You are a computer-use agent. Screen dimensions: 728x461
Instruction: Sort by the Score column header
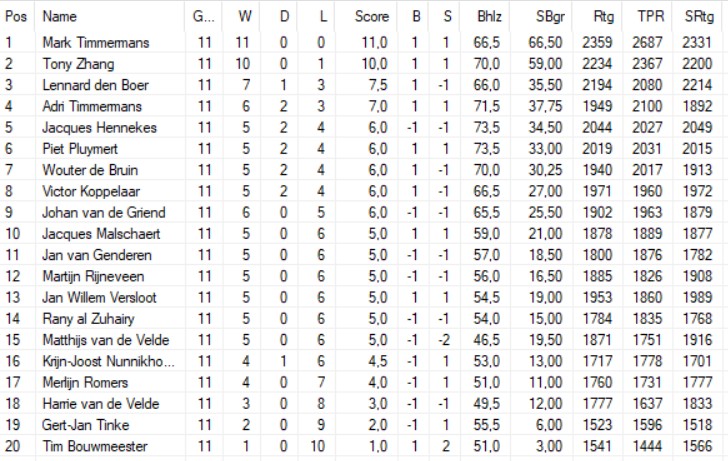coord(371,17)
